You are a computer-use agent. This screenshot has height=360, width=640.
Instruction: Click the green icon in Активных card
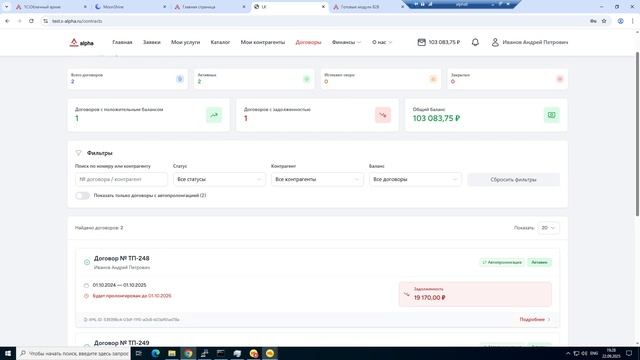point(307,79)
